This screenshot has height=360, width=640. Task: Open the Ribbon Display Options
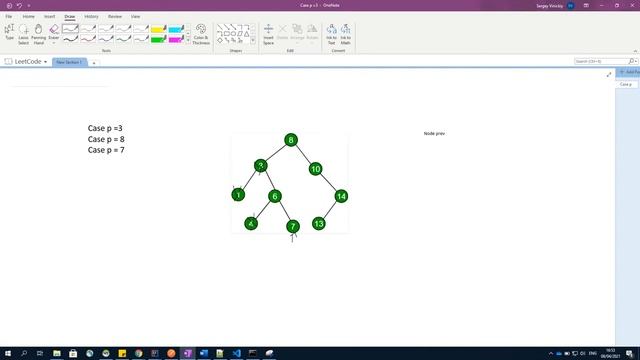(x=586, y=6)
